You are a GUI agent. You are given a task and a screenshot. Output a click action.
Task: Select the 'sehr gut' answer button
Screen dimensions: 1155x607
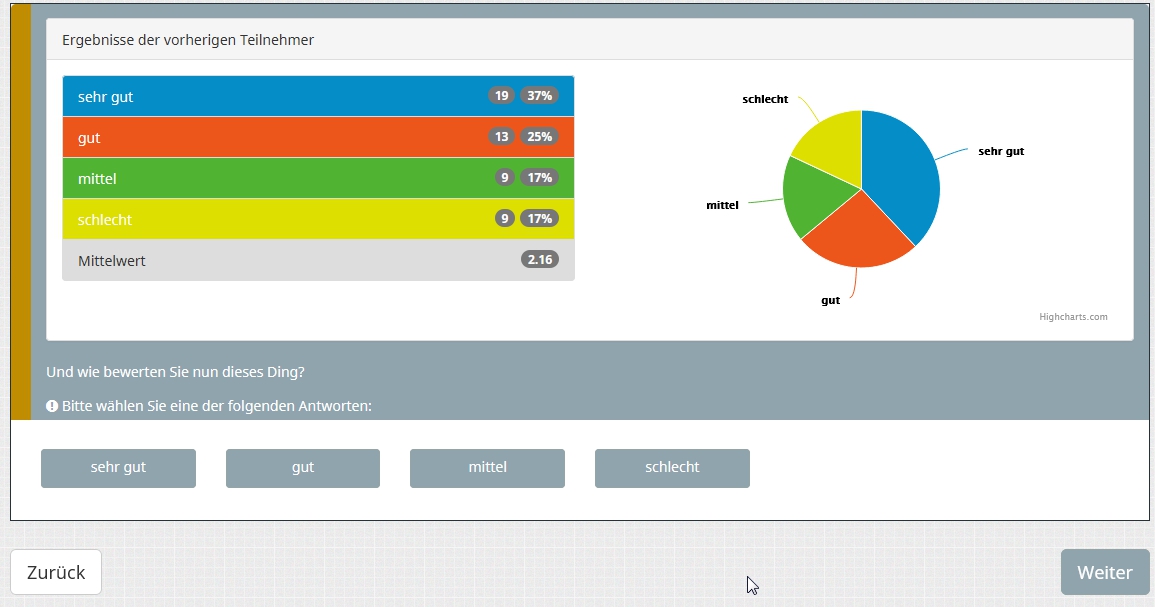click(118, 468)
